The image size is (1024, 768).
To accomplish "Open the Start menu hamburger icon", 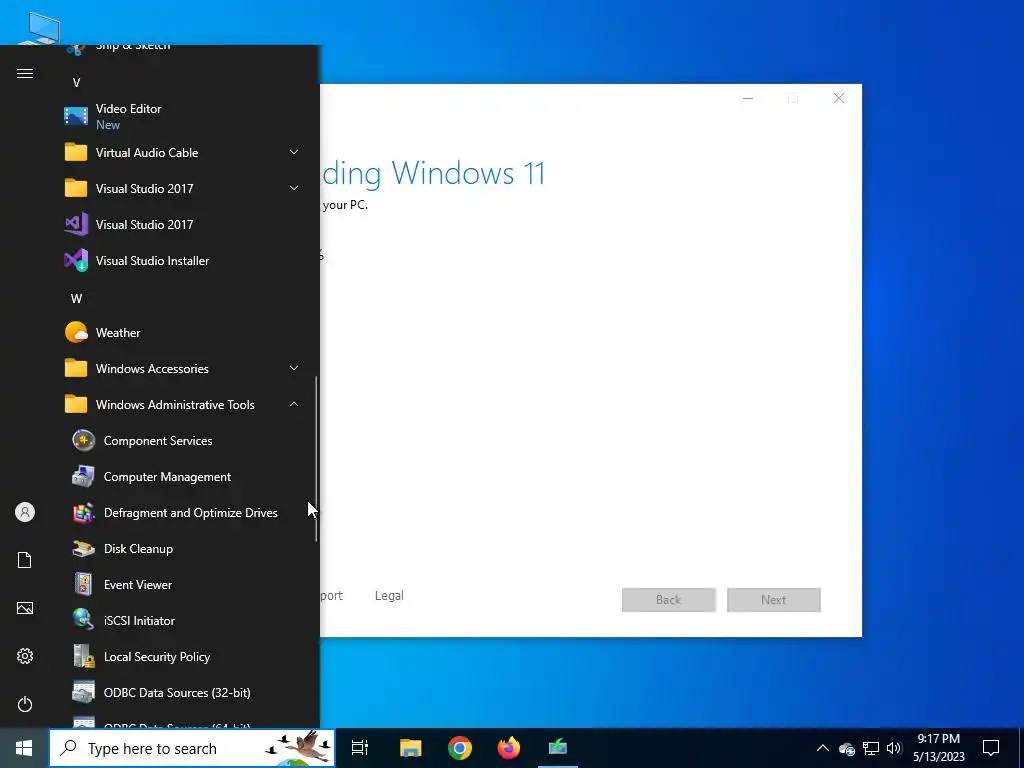I will [25, 73].
